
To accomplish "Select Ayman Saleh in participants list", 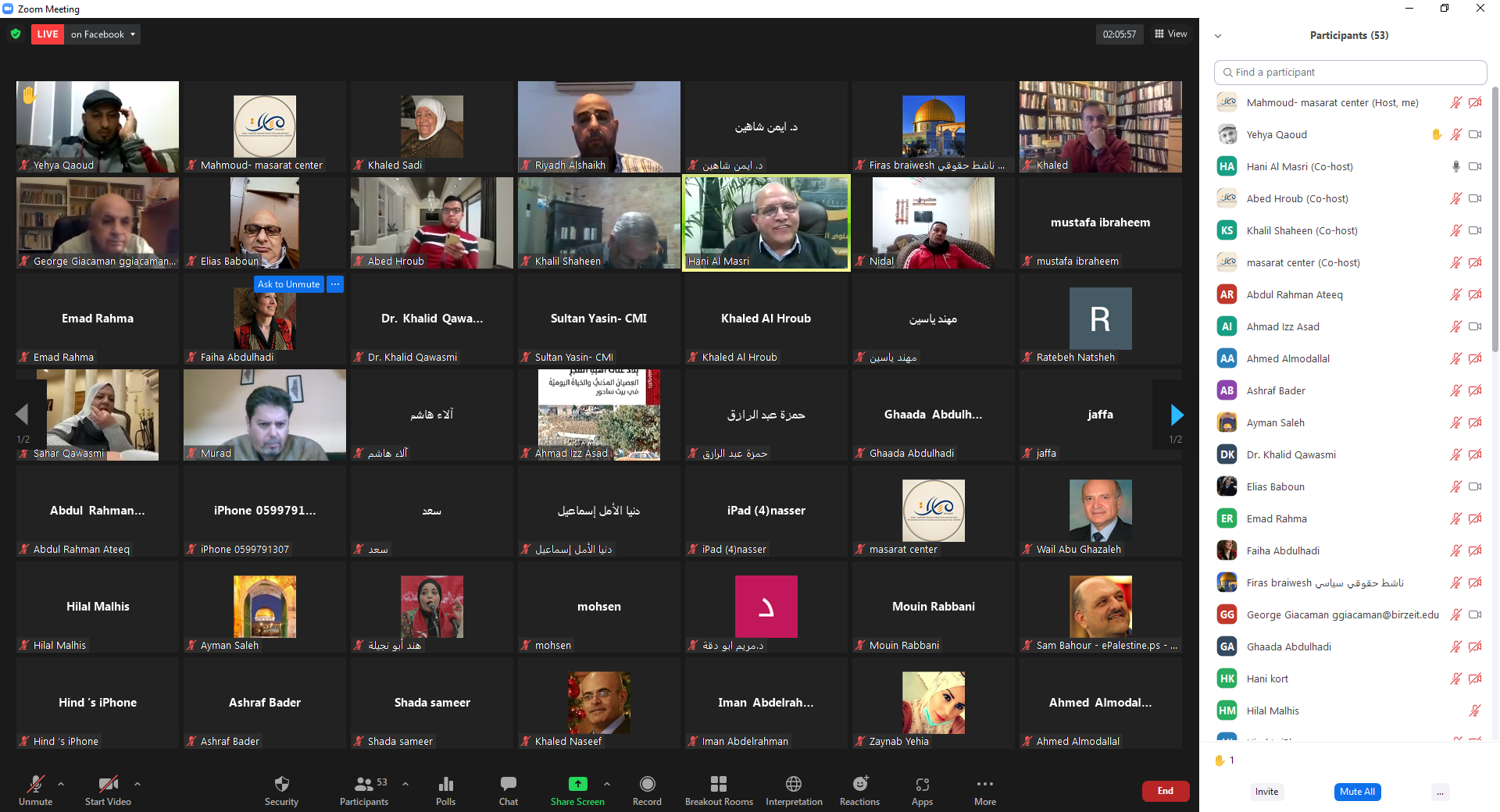I will click(x=1350, y=422).
